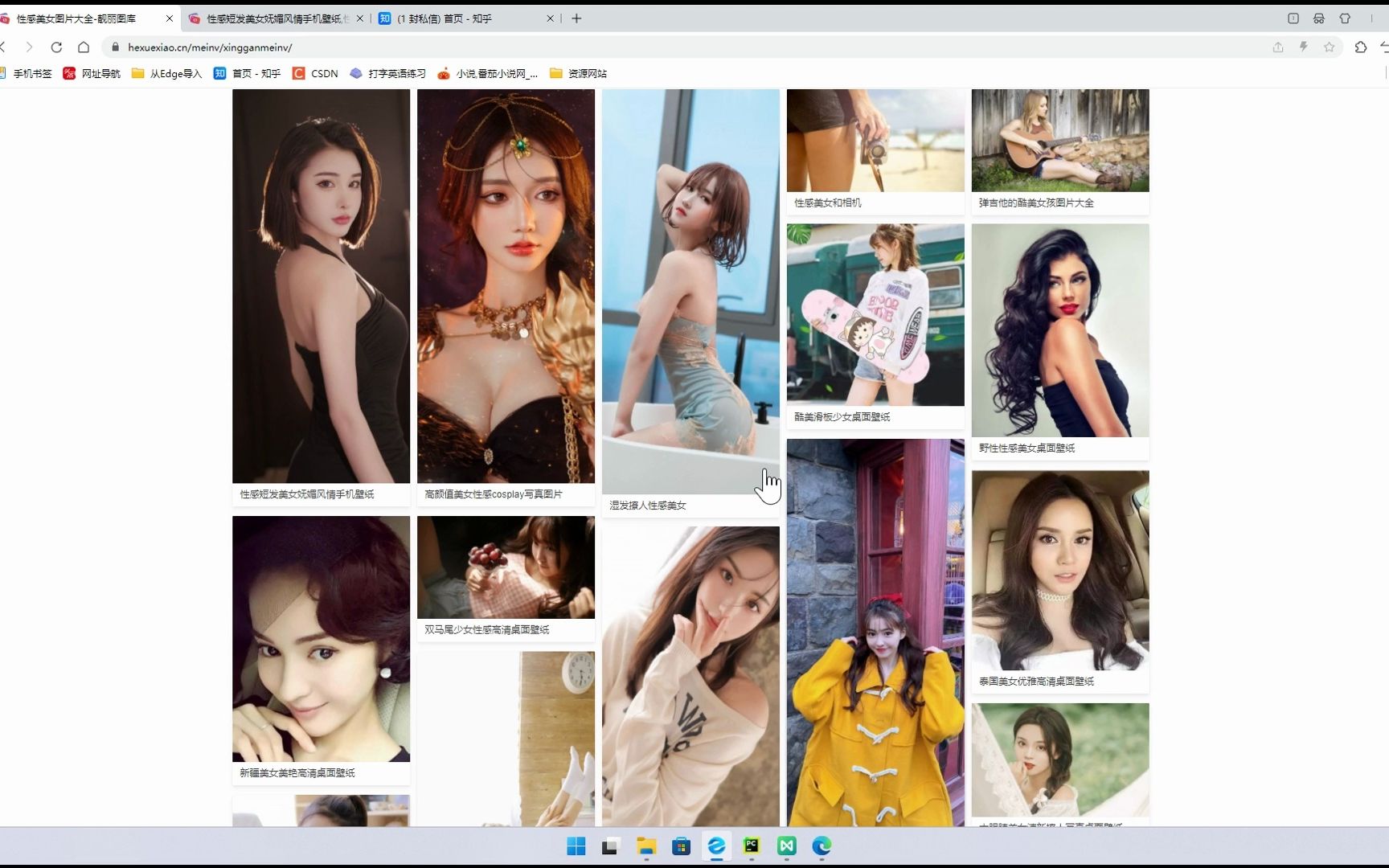Open Microsoft Store from the taskbar
Viewport: 1389px width, 868px height.
682,846
